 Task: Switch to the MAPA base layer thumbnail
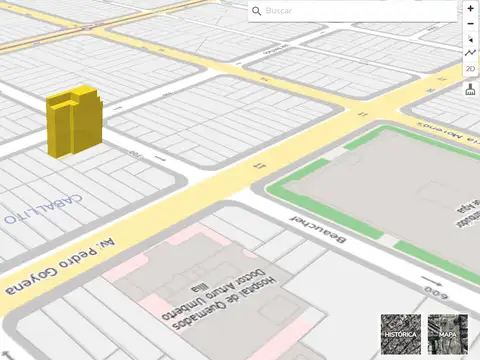point(448,334)
